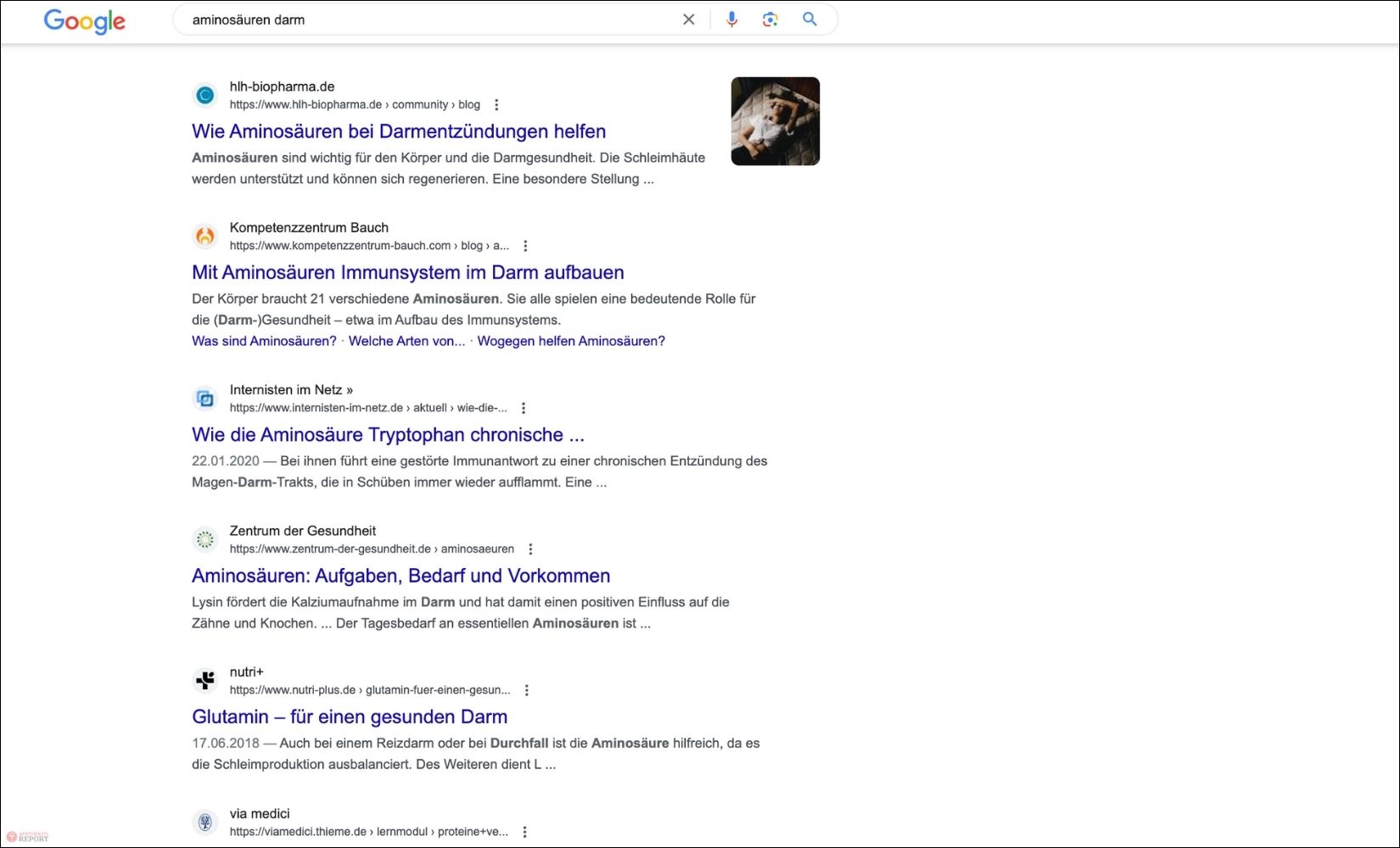Click the date '17.06.2018' in Glutamin snippet
The height and width of the screenshot is (848, 1400).
pyautogui.click(x=225, y=743)
